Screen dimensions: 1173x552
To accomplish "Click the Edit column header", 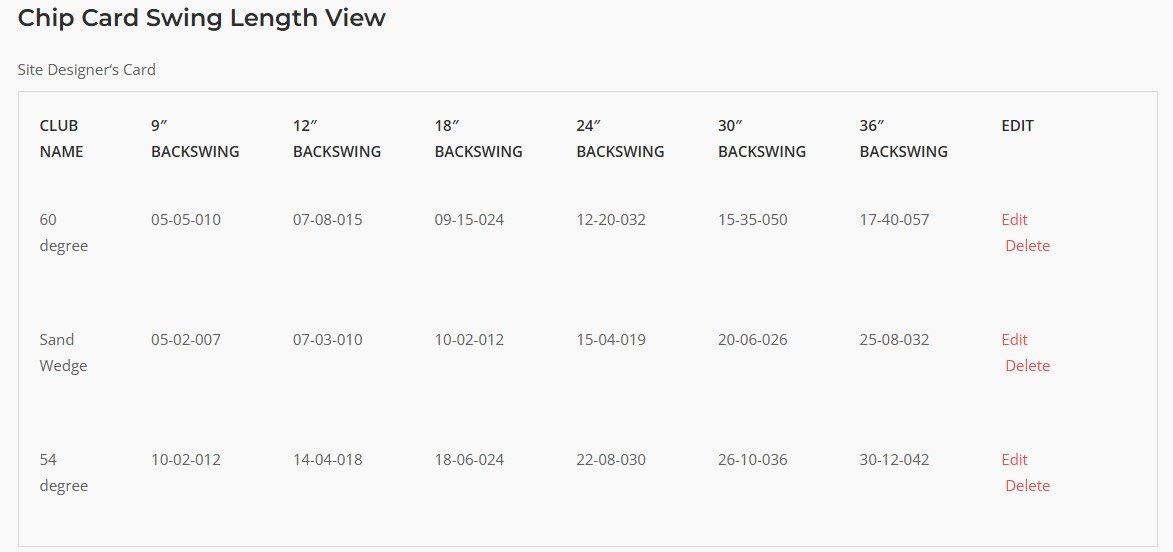I will click(1017, 126).
